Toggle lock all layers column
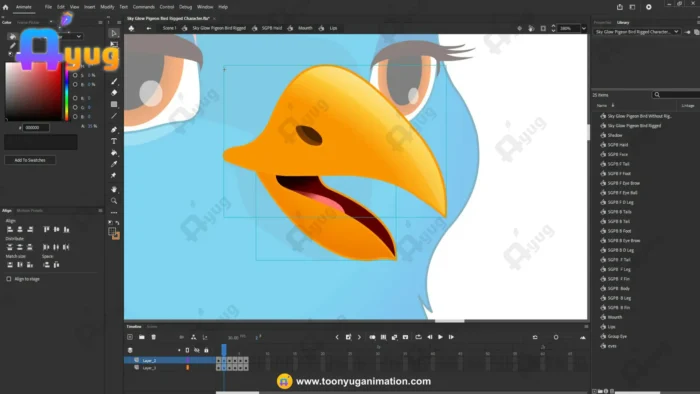 tap(206, 350)
